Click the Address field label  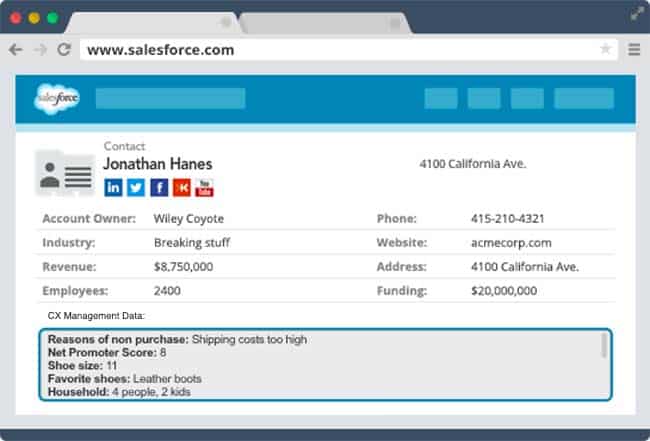(x=401, y=267)
